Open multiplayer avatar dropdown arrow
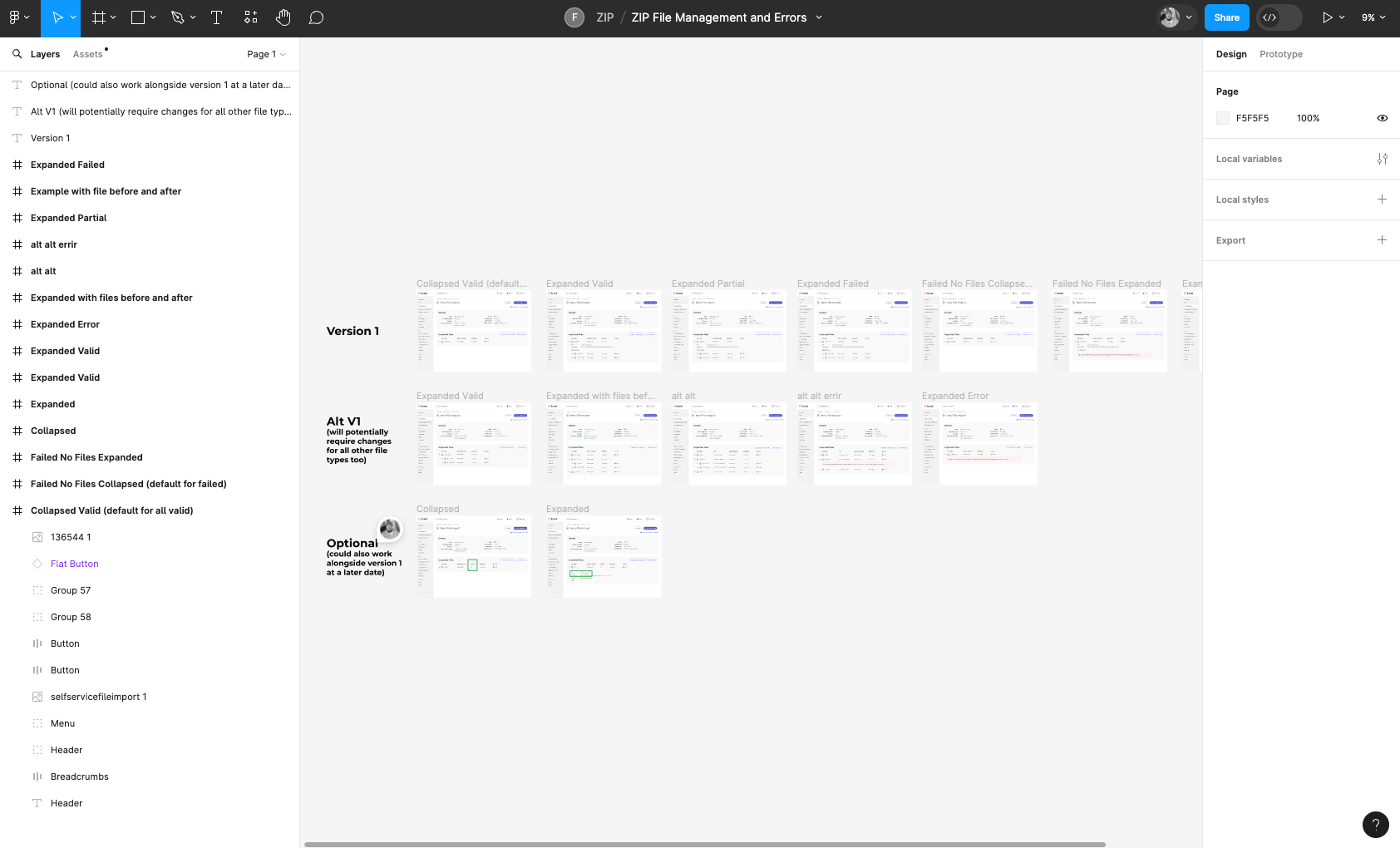1400x848 pixels. 1189,17
